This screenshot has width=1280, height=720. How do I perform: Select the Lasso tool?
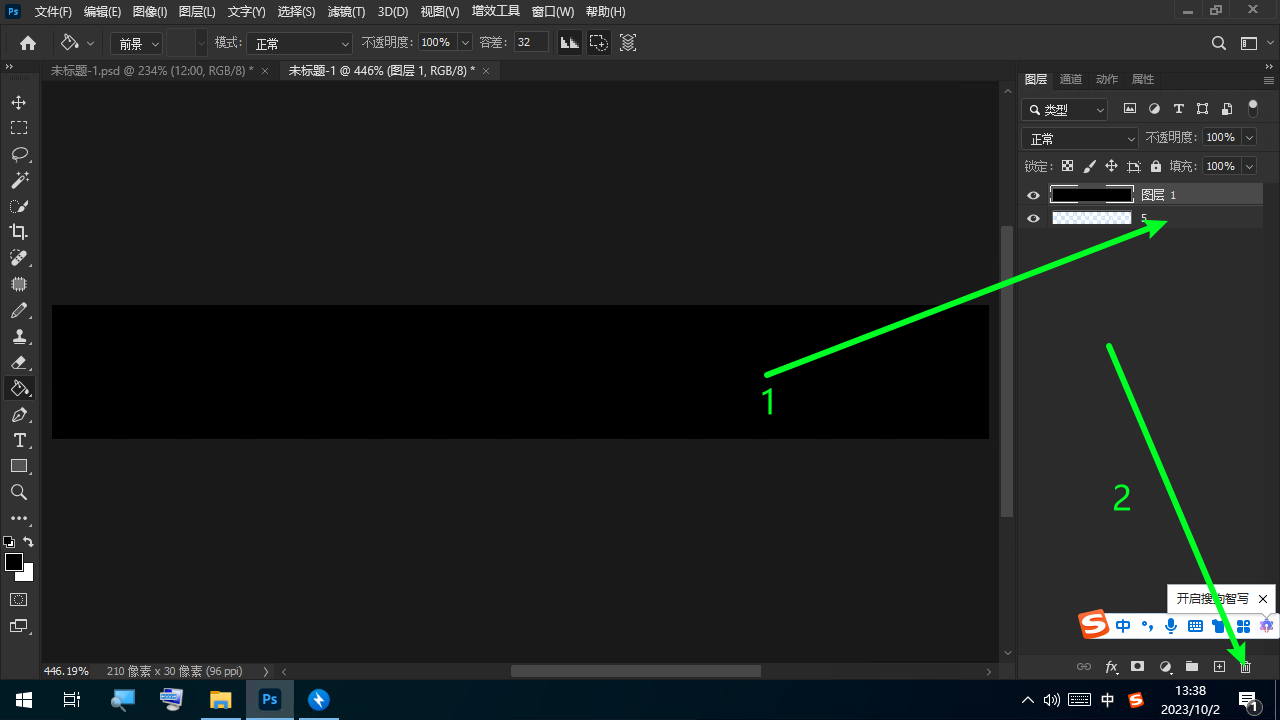click(19, 154)
